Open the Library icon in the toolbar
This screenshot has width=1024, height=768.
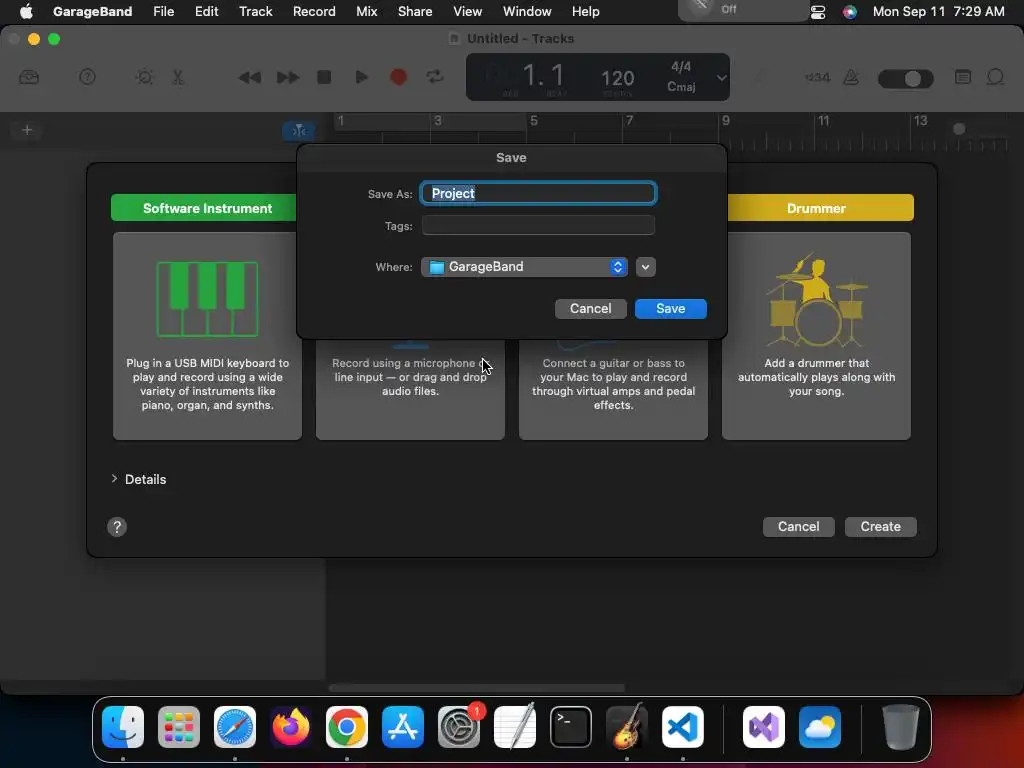click(x=29, y=77)
